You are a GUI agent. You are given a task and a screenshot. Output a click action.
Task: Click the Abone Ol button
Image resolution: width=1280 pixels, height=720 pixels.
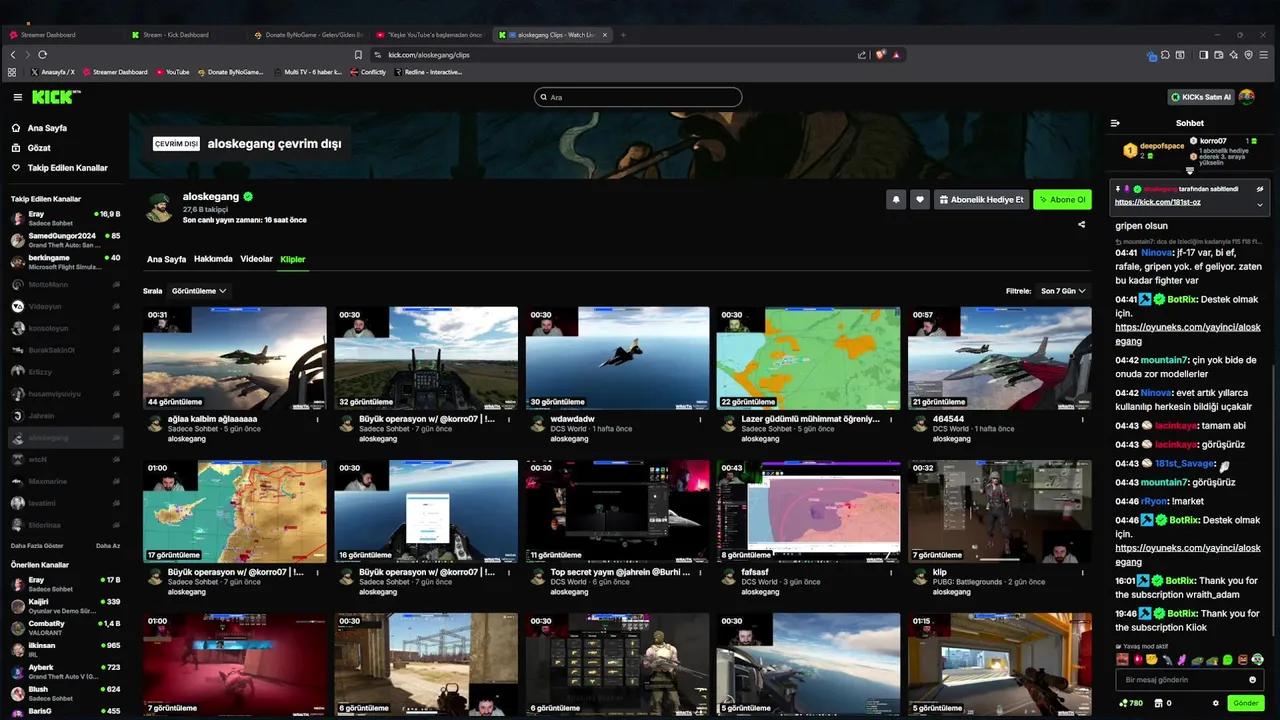coord(1062,199)
